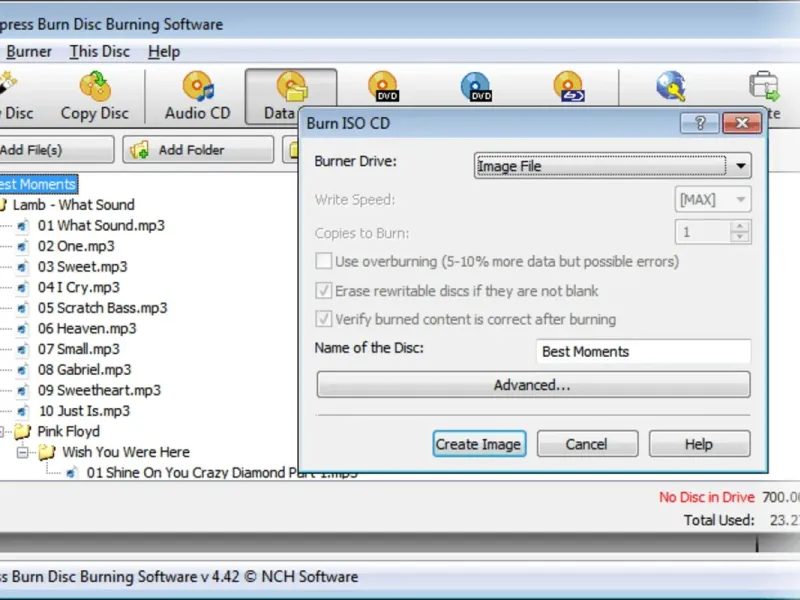Collapse the Wish You Were Here tree folder
800x600 pixels.
pos(22,452)
